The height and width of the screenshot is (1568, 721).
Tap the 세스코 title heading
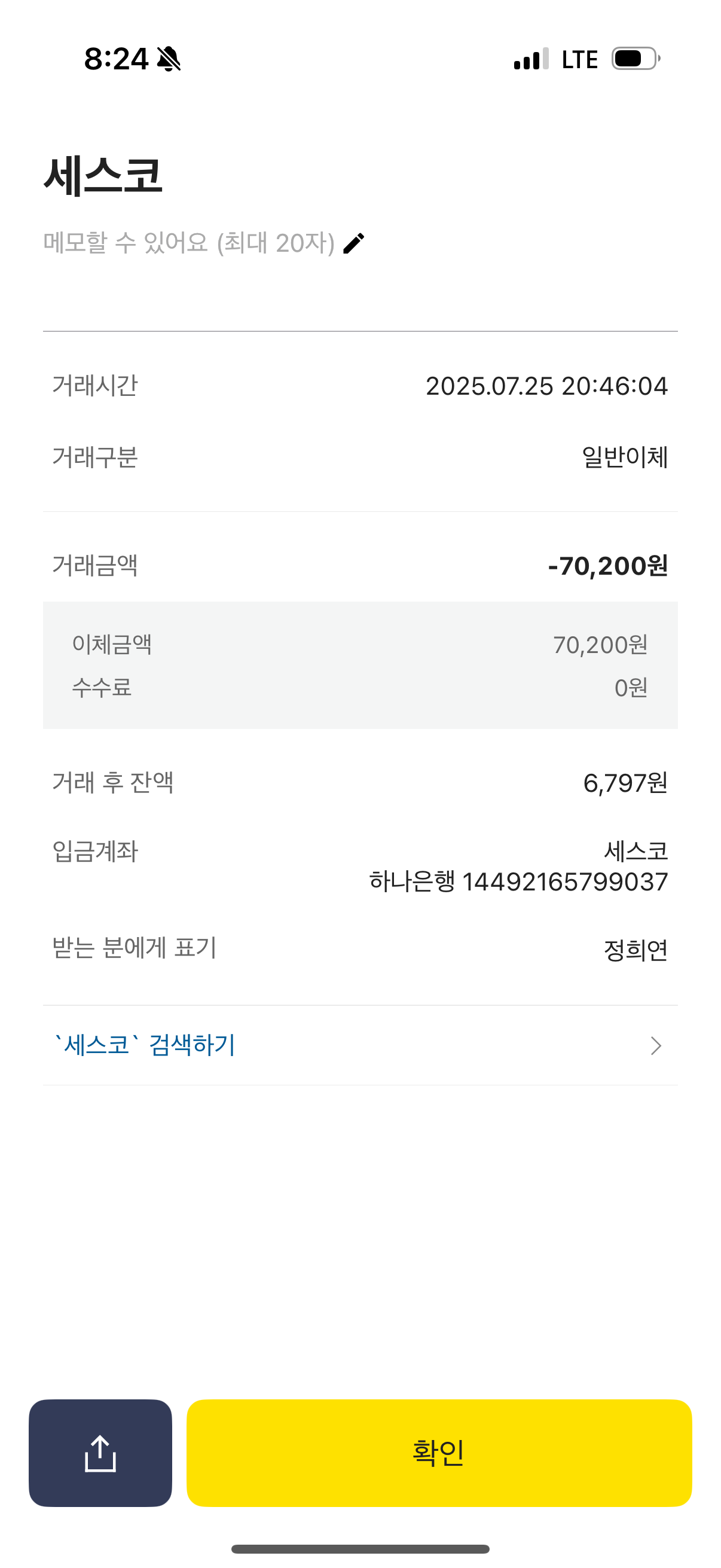(x=103, y=176)
